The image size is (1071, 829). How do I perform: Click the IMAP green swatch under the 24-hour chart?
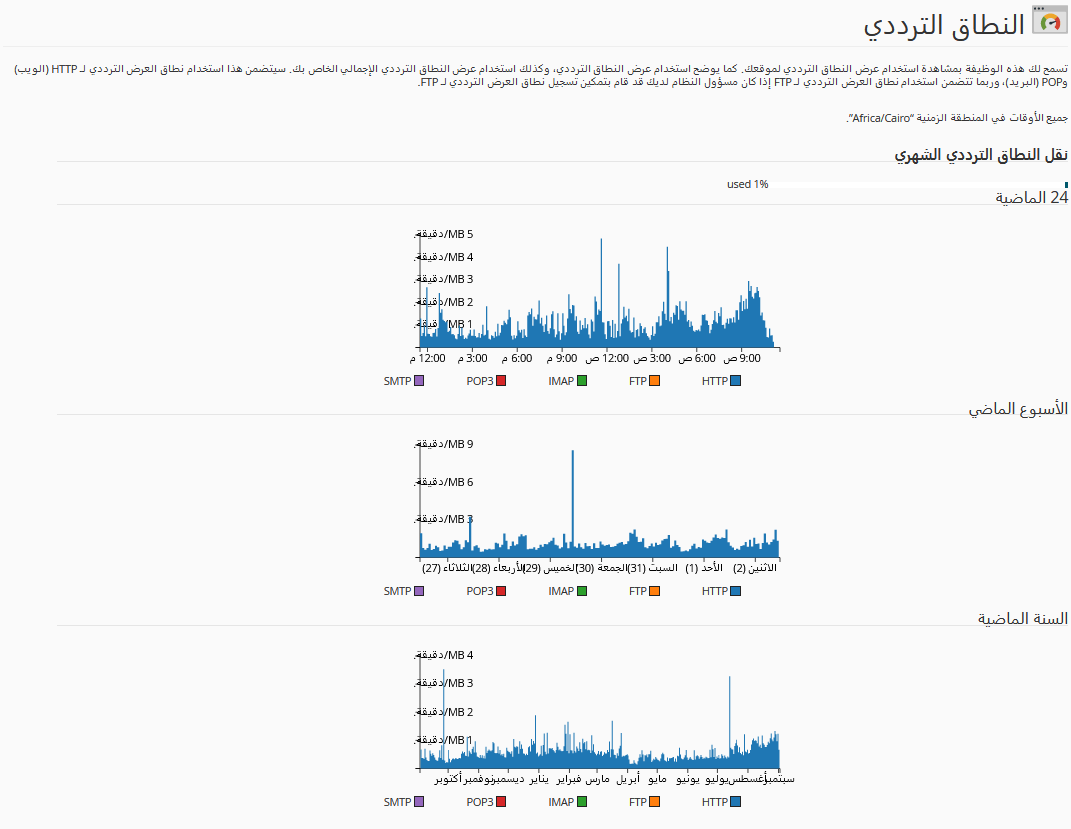582,381
